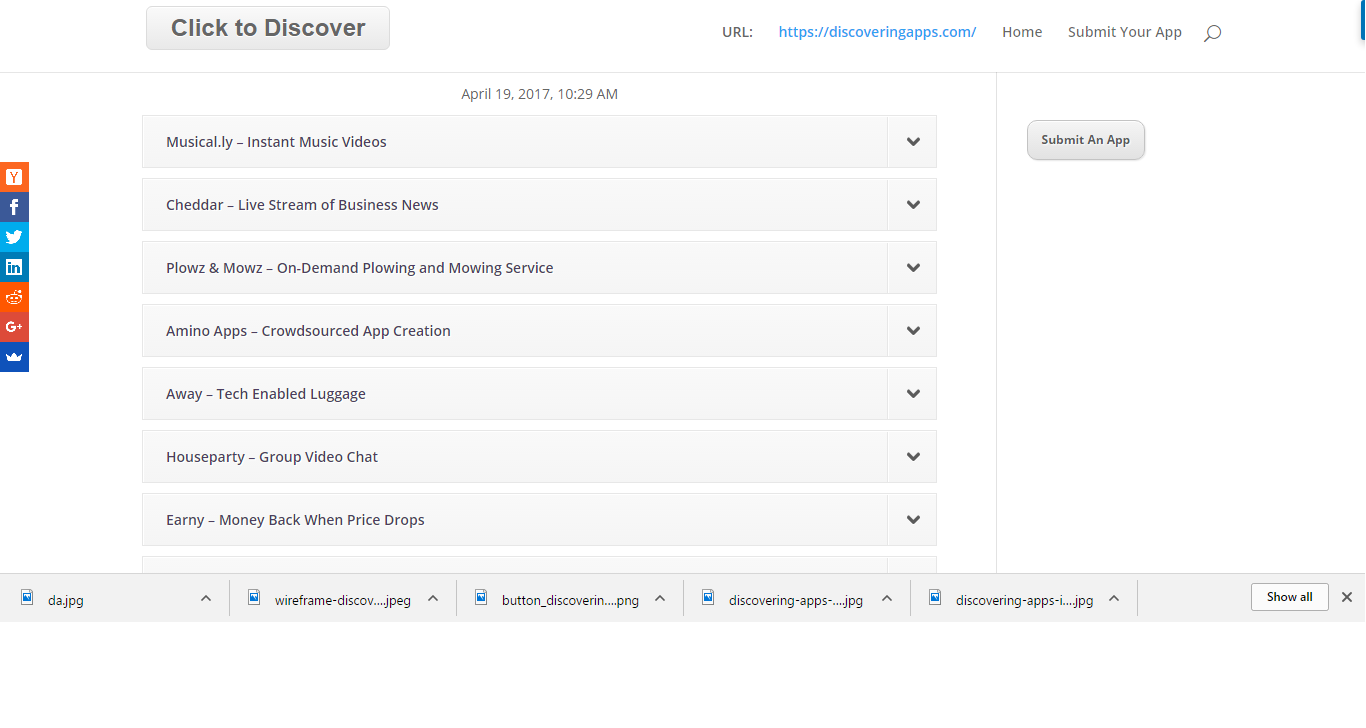Click the button_discoverin png file icon

482,598
